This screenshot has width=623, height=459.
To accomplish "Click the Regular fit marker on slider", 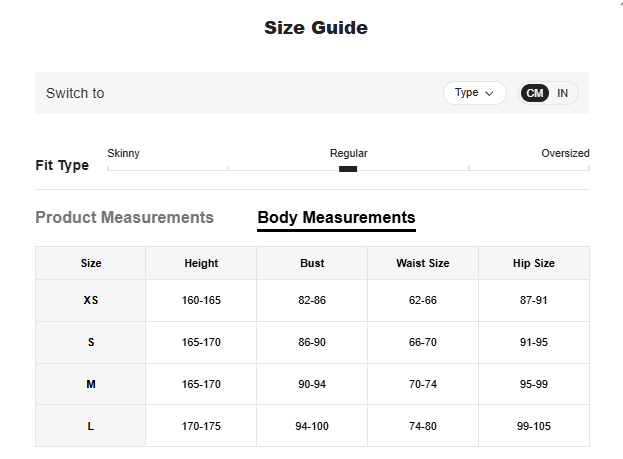I will click(x=348, y=169).
